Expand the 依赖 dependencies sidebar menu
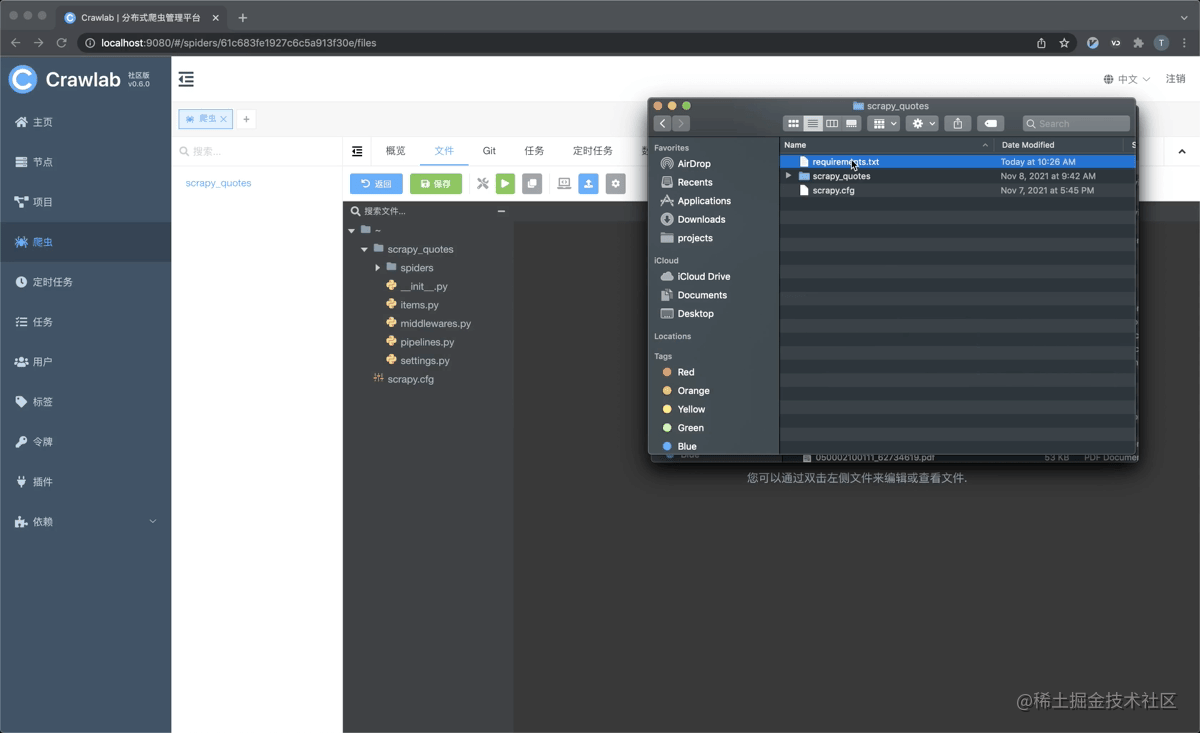 click(x=85, y=522)
